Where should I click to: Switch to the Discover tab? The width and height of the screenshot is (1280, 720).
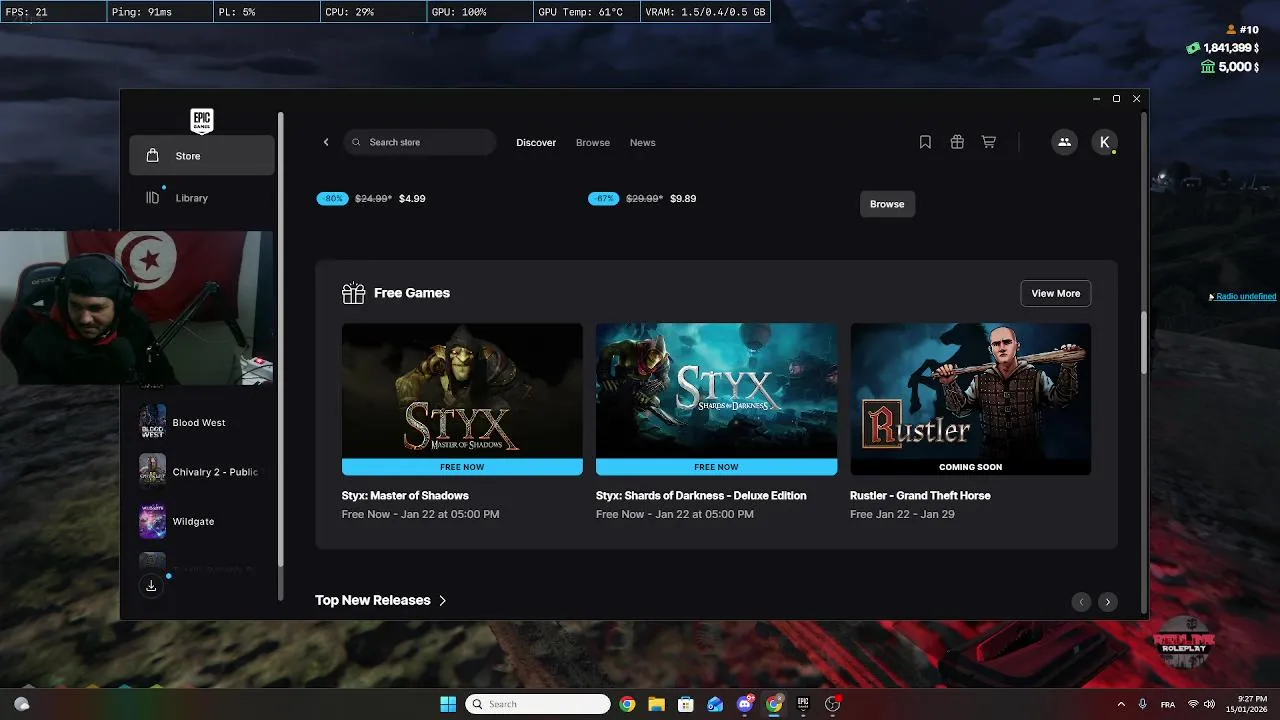tap(536, 143)
